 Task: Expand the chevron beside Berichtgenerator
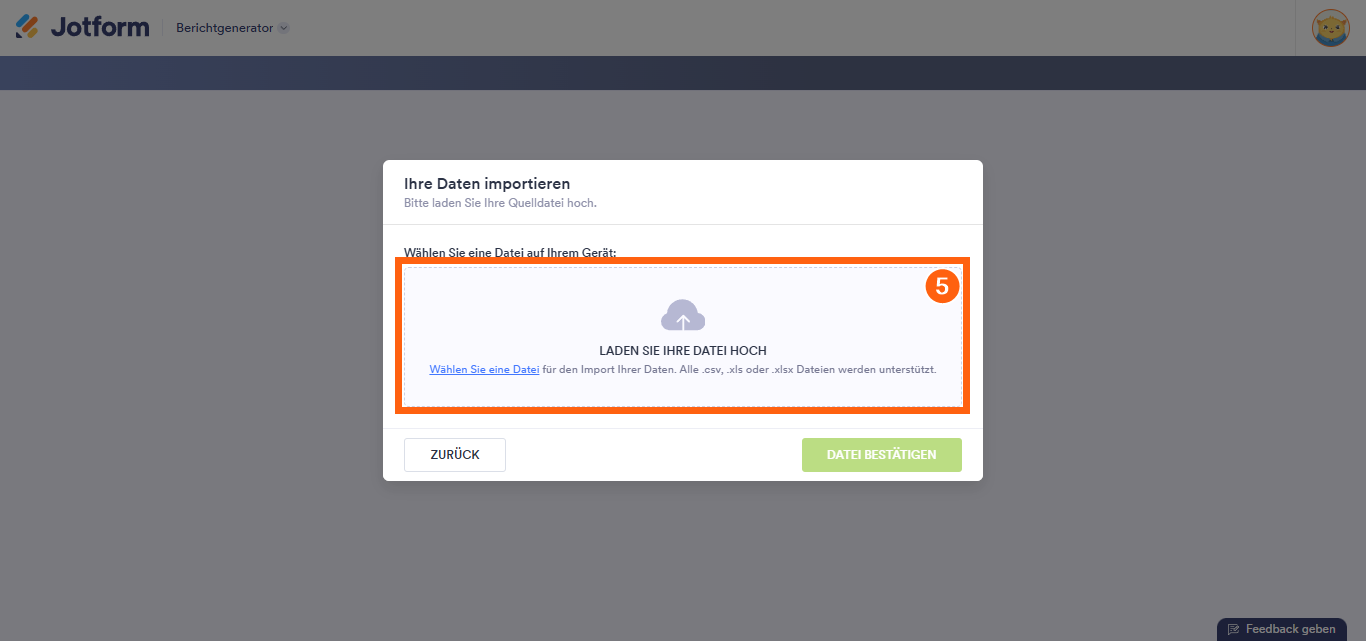click(283, 28)
